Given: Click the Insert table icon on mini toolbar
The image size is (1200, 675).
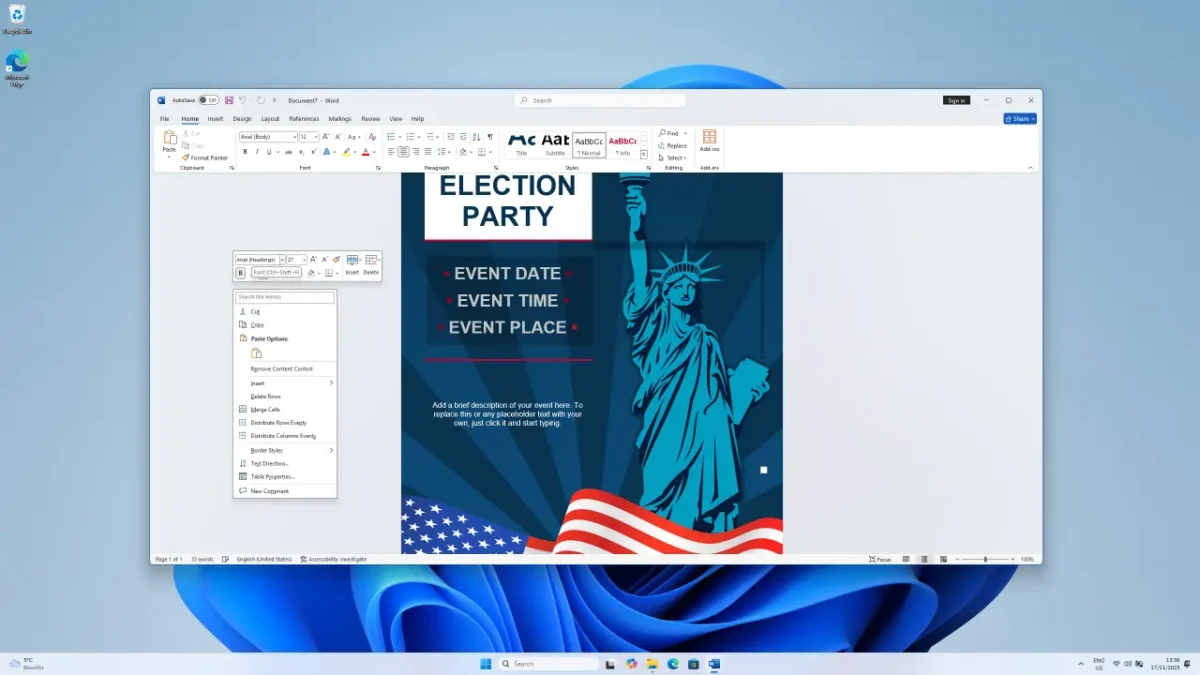Looking at the screenshot, I should 352,260.
